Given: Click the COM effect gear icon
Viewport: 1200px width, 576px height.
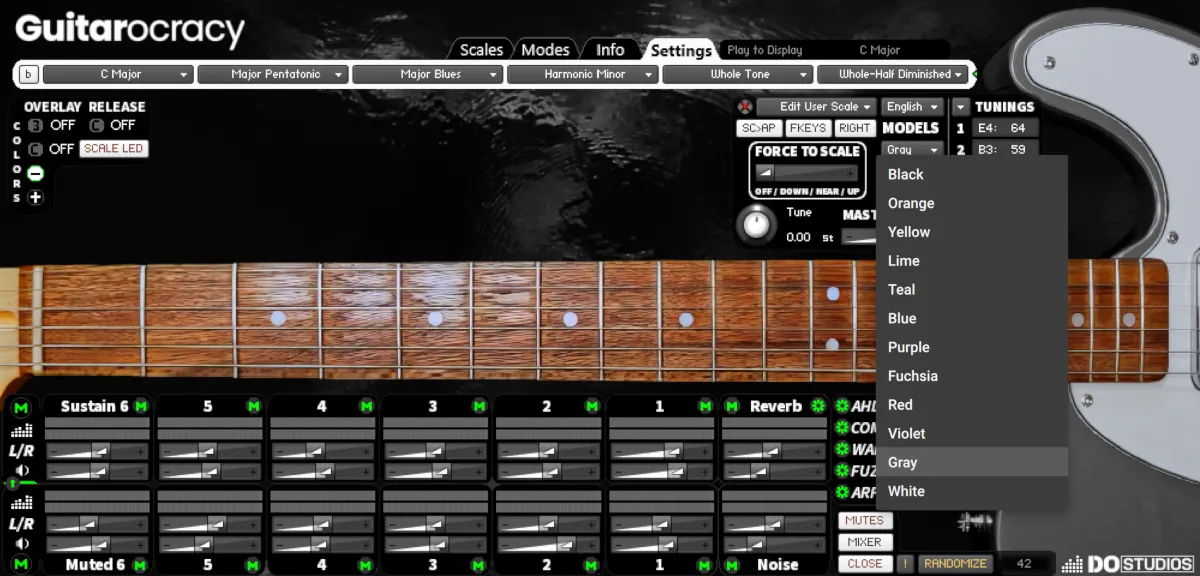Looking at the screenshot, I should click(841, 428).
